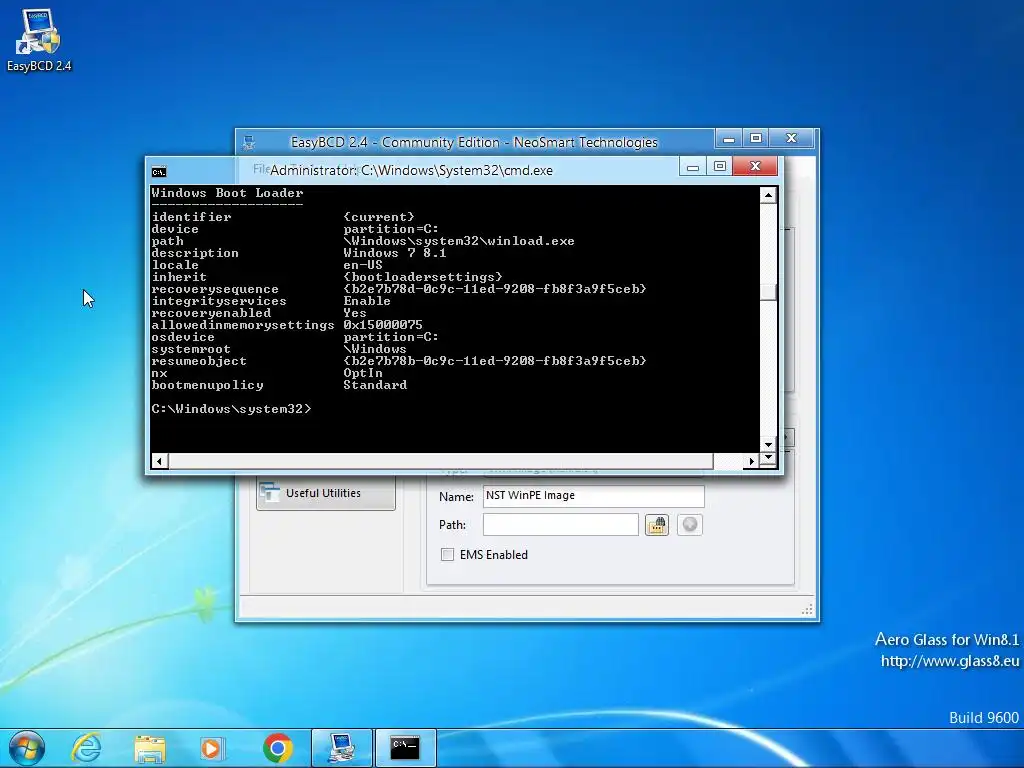Click the cmd vertical scrollbar thumb

coord(768,292)
